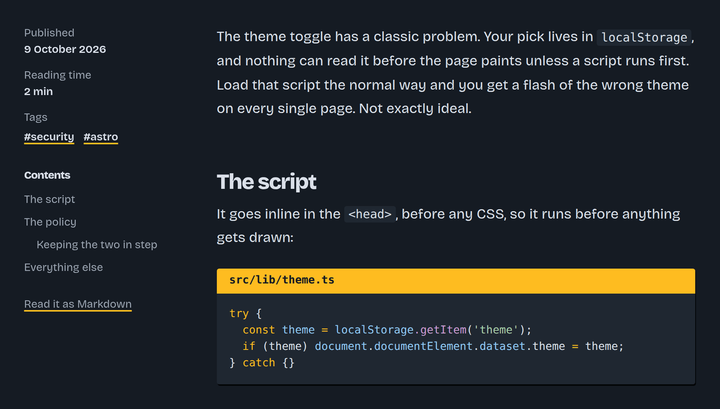This screenshot has width=720, height=409.
Task: Open the 'Read it as Markdown' link
Action: click(78, 304)
